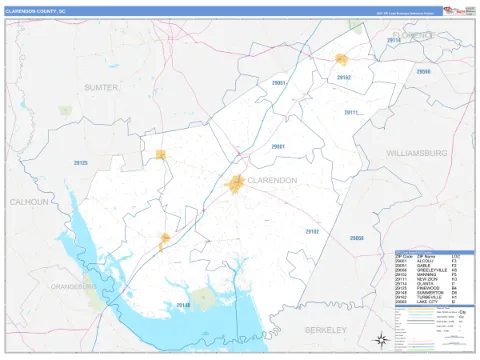Click the publisher logo in the title bar
This screenshot has width=480, height=360.
[454, 11]
